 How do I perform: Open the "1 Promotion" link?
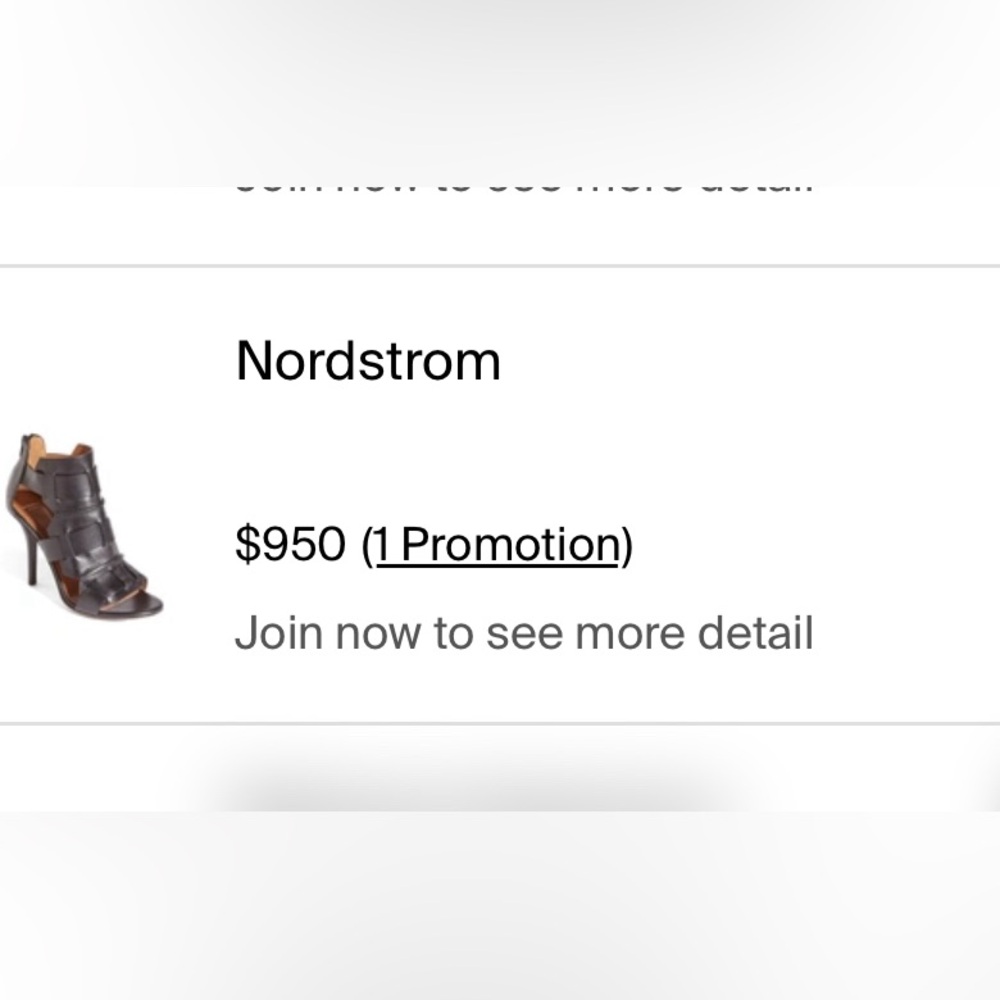(497, 545)
